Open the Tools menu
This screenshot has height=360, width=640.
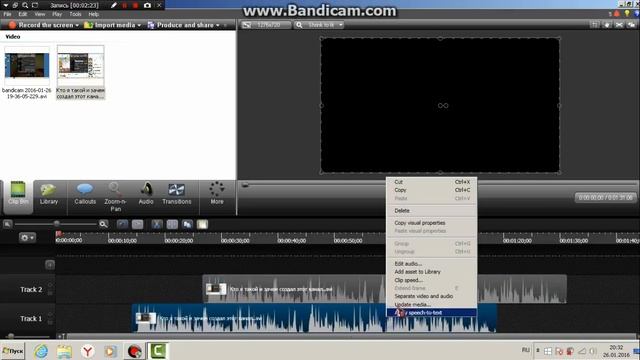(75, 14)
